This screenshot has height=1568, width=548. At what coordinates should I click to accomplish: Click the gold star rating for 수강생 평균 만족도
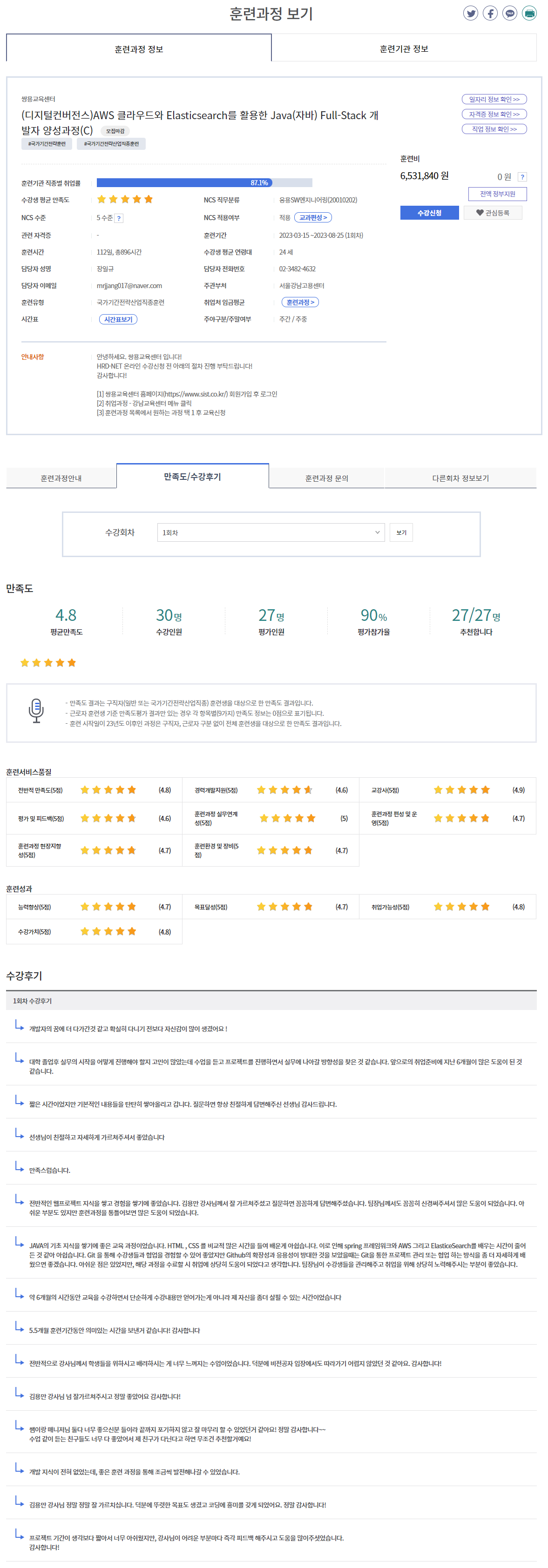point(125,200)
